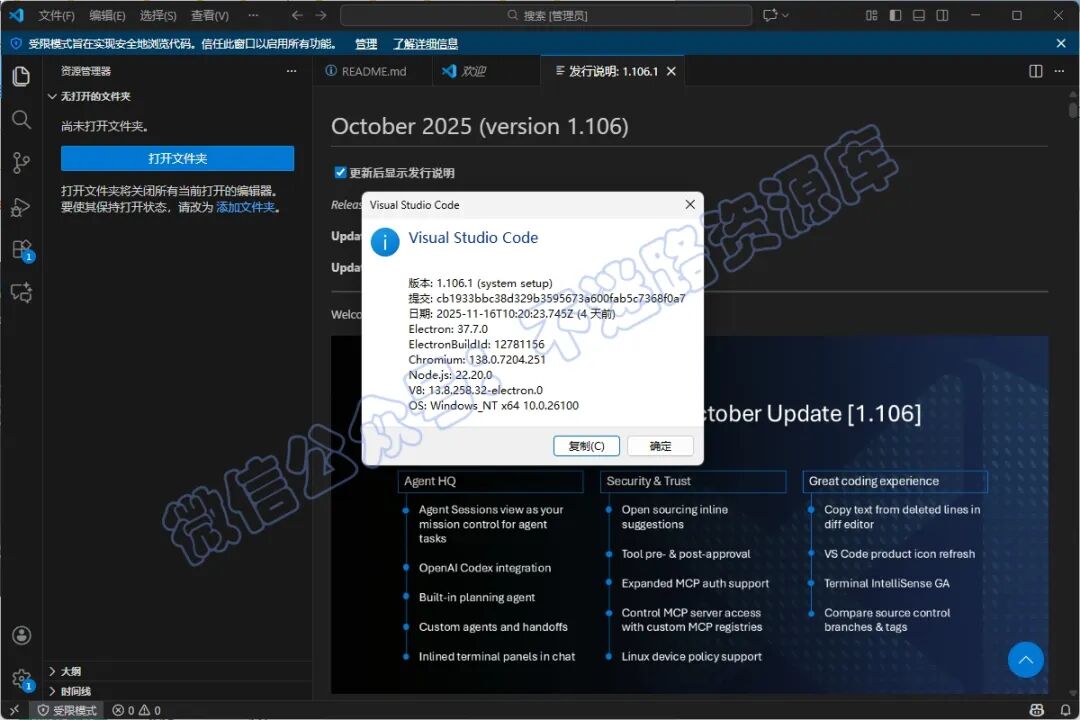This screenshot has width=1080, height=720.
Task: Open the Explorer view in activity bar
Action: pos(21,76)
